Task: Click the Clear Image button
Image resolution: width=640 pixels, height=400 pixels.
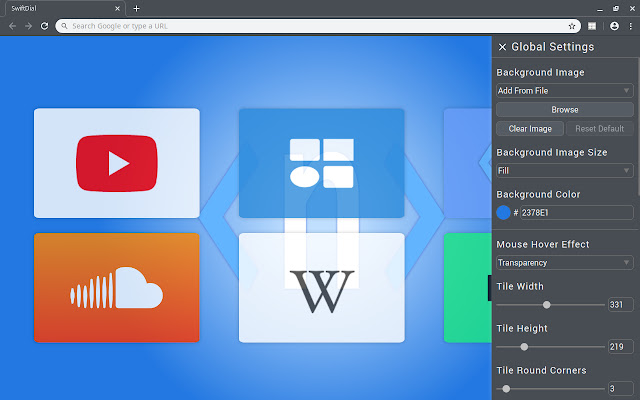Action: click(530, 129)
